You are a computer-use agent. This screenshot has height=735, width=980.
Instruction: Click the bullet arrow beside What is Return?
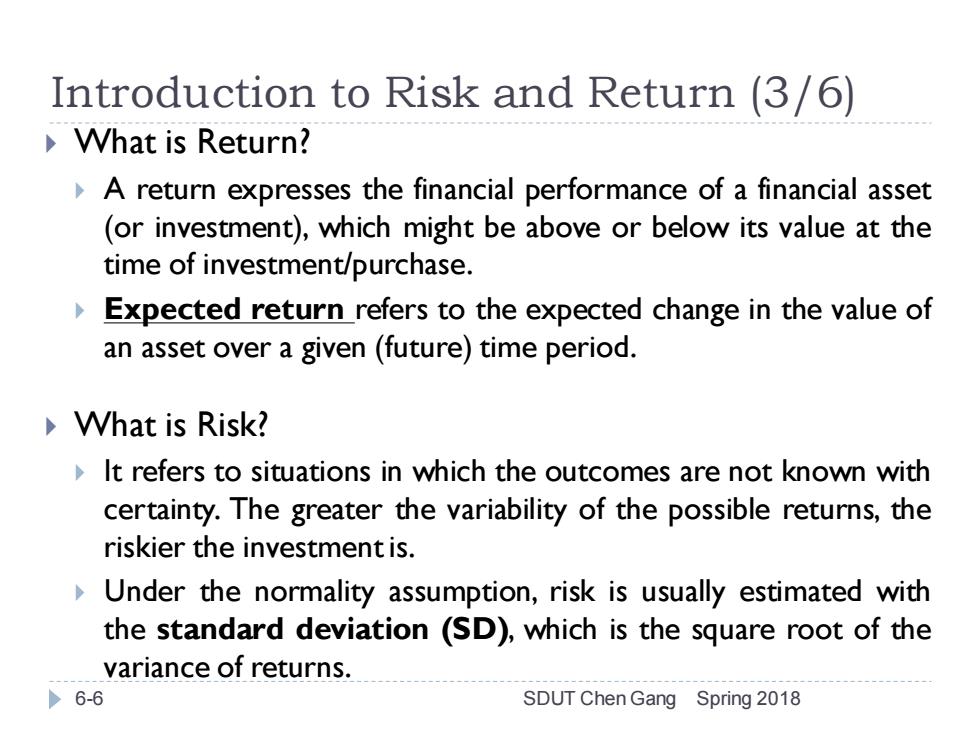click(x=51, y=144)
